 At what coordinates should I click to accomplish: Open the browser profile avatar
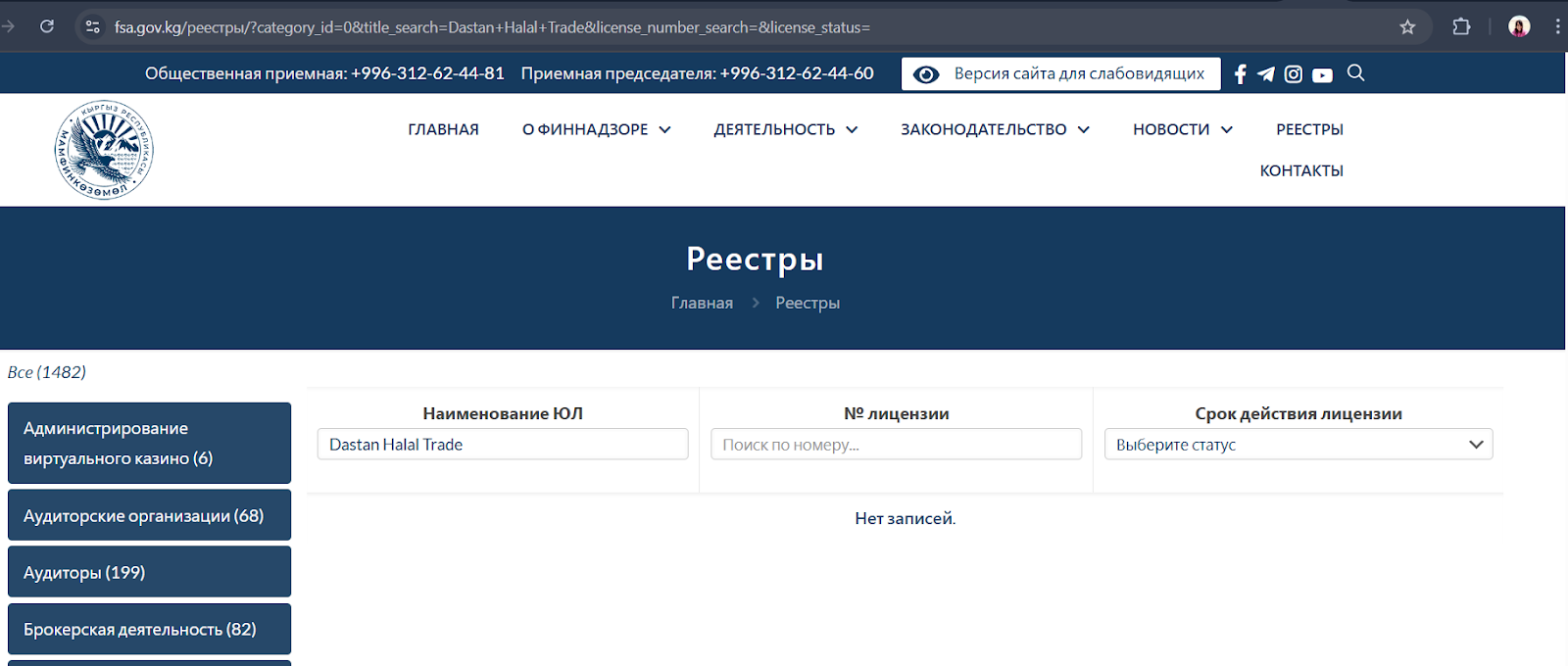(x=1519, y=26)
